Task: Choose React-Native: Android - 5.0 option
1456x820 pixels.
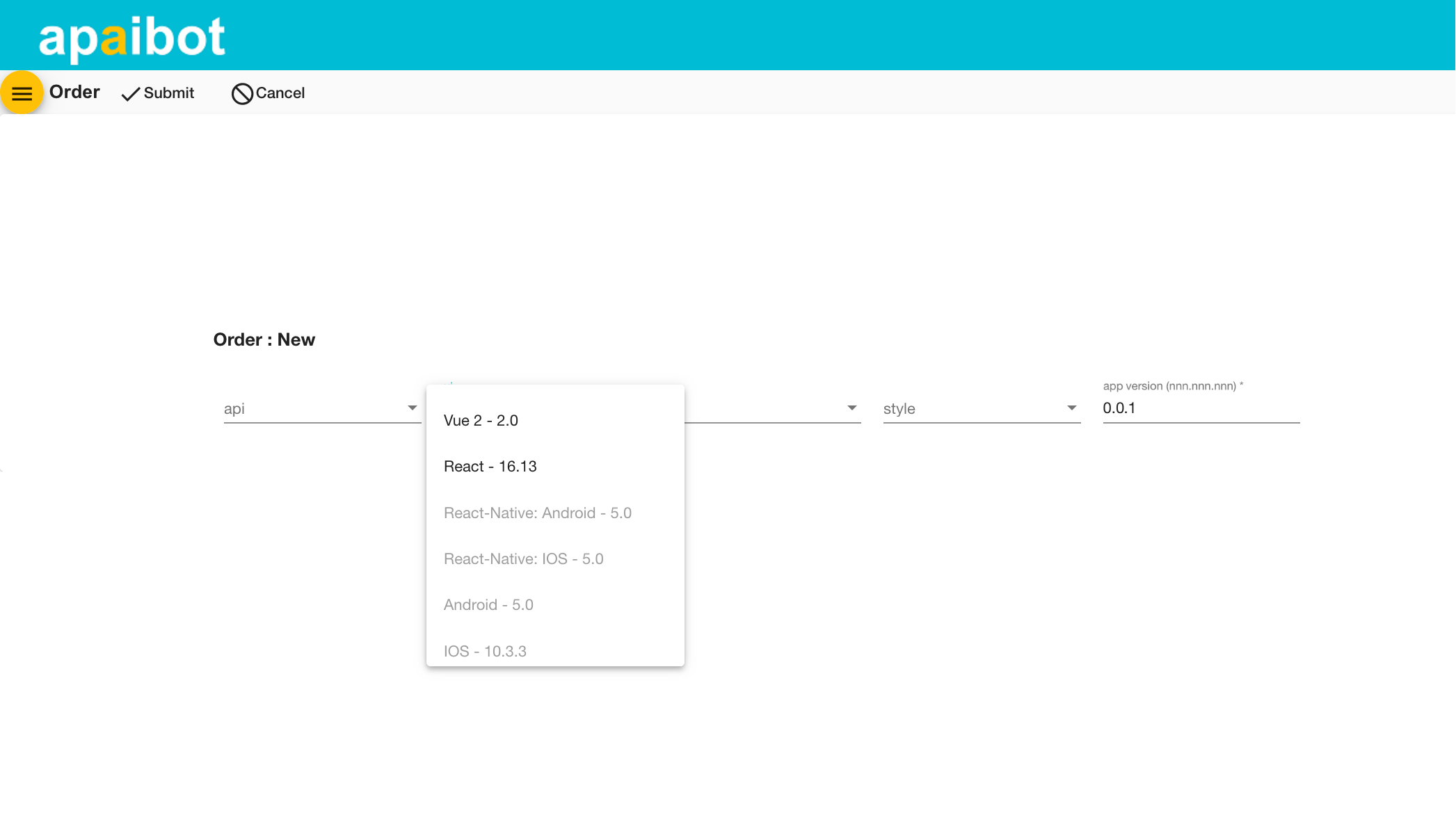Action: click(537, 513)
